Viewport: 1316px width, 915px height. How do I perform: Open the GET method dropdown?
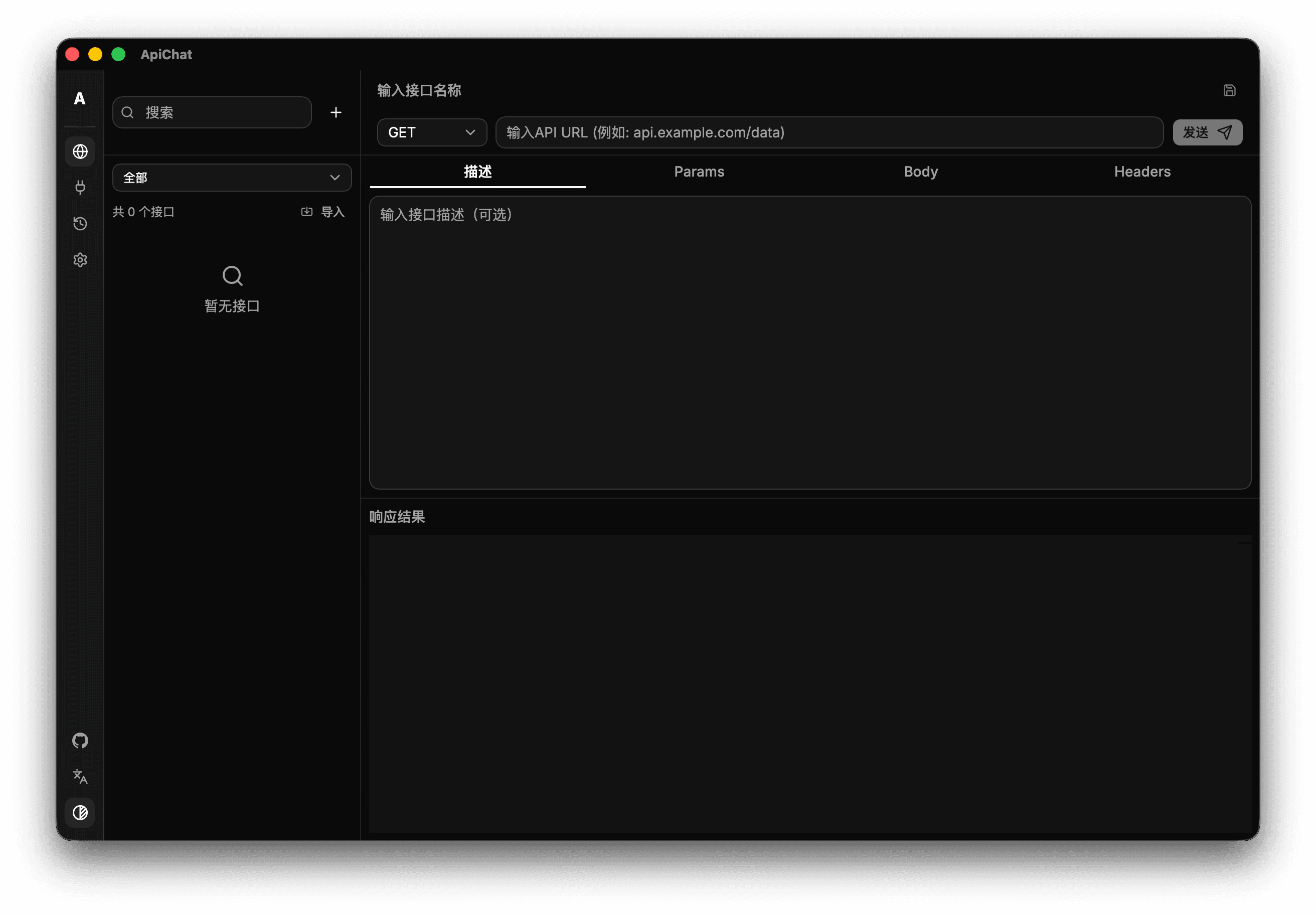point(432,132)
